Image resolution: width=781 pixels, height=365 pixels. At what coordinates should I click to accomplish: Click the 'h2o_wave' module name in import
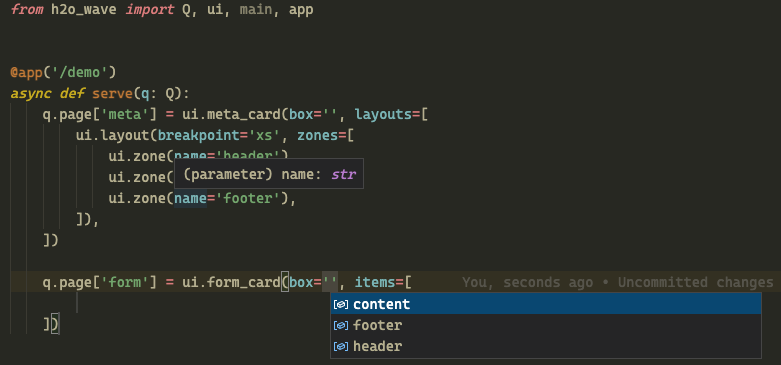point(84,10)
